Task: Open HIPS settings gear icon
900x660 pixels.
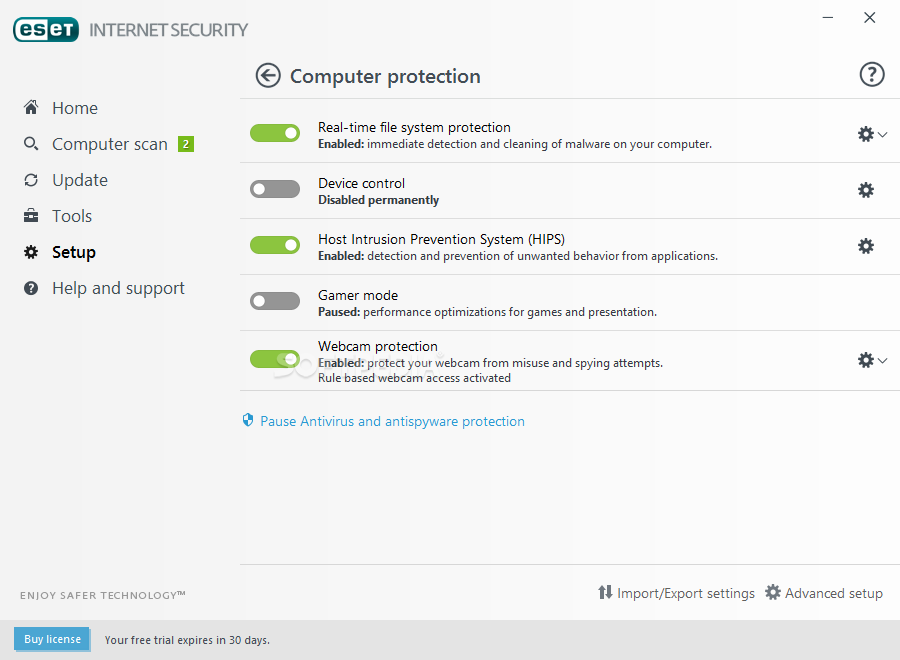Action: point(866,246)
